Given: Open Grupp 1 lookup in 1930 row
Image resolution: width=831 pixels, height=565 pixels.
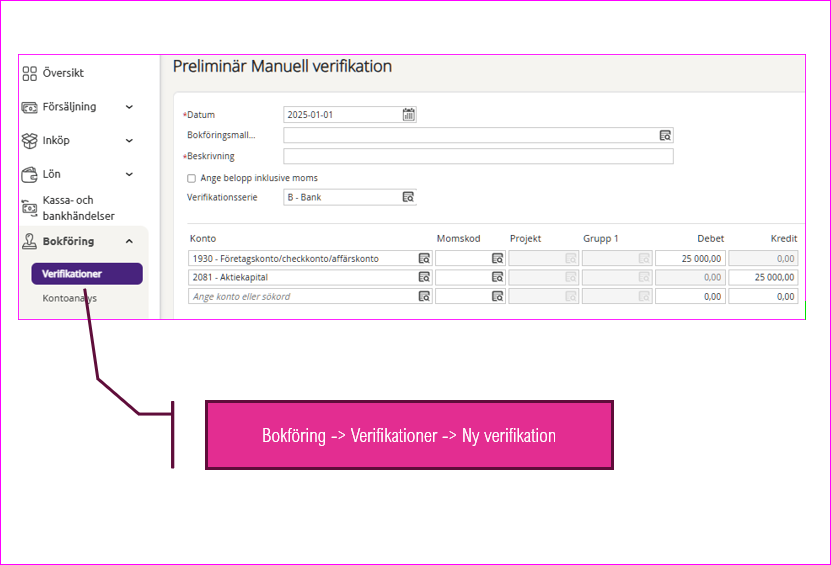Looking at the screenshot, I should 644,259.
